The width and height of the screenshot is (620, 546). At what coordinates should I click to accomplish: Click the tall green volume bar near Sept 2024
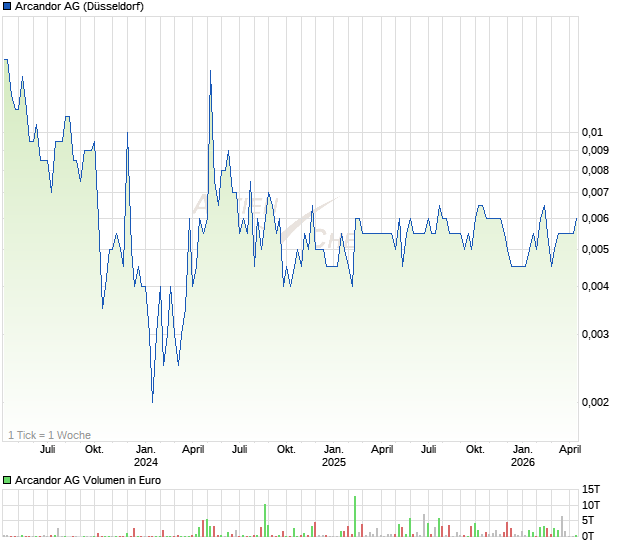265,520
